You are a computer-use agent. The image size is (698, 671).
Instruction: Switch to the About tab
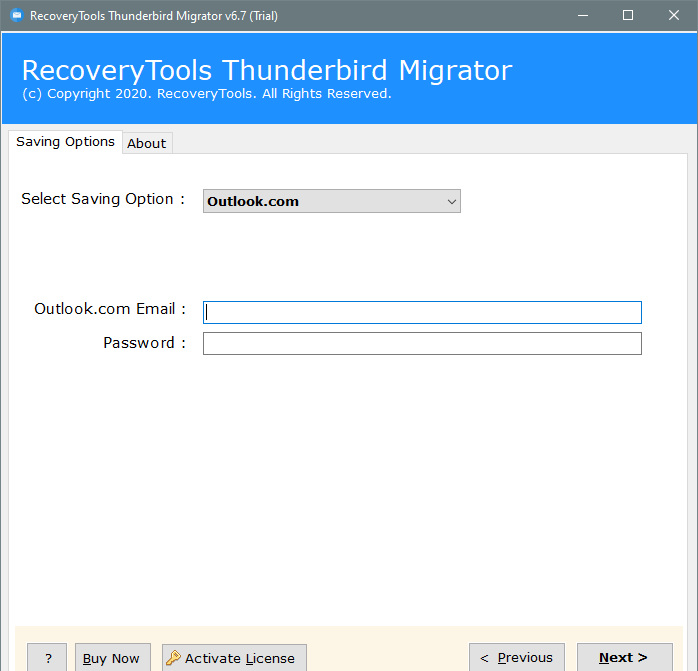coord(147,143)
